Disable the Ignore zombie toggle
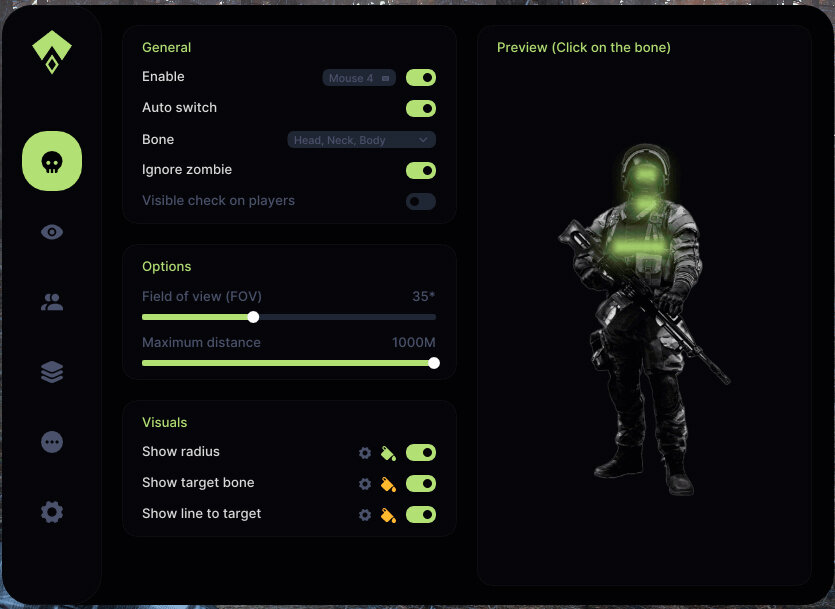This screenshot has width=835, height=609. pos(420,170)
